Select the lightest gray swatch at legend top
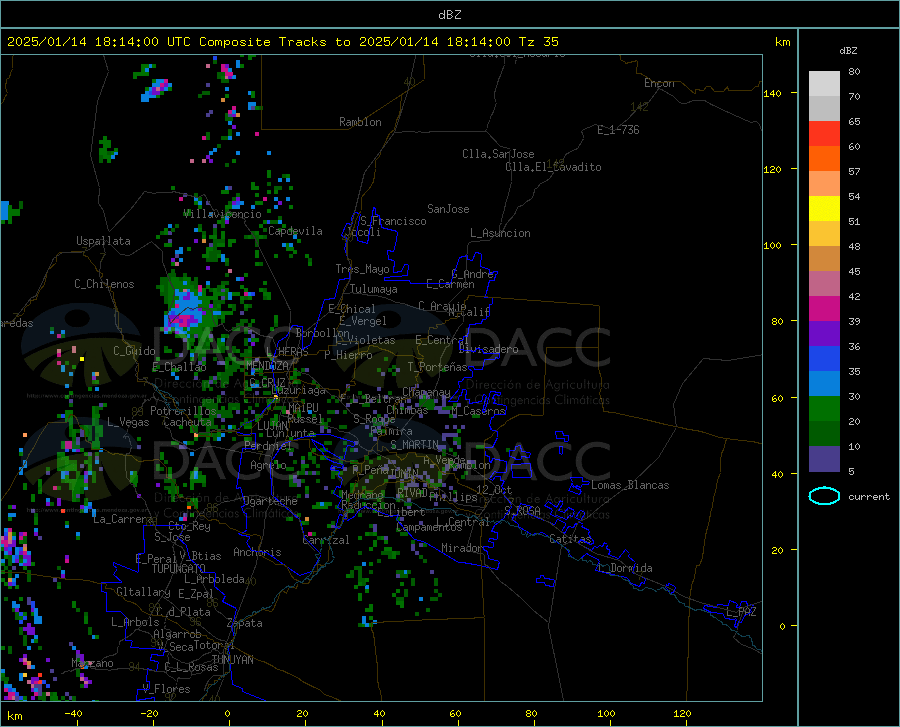900x727 pixels. pos(824,84)
